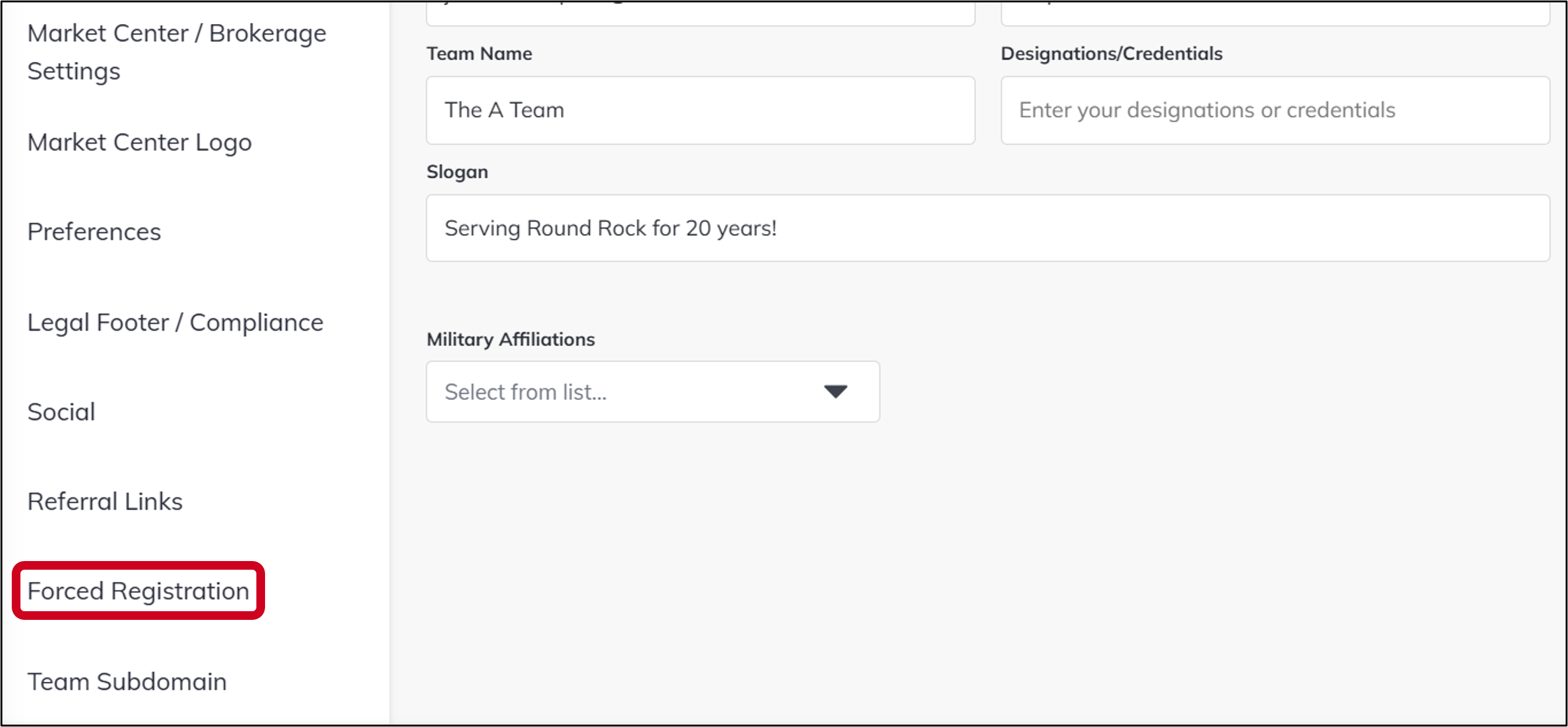Open Legal Footer / Compliance section
Image resolution: width=1568 pixels, height=727 pixels.
(175, 323)
